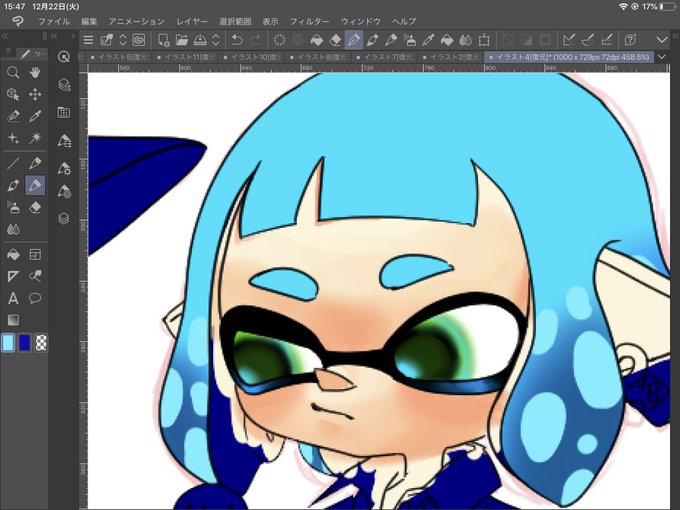Select the Hand pan tool

coord(35,72)
